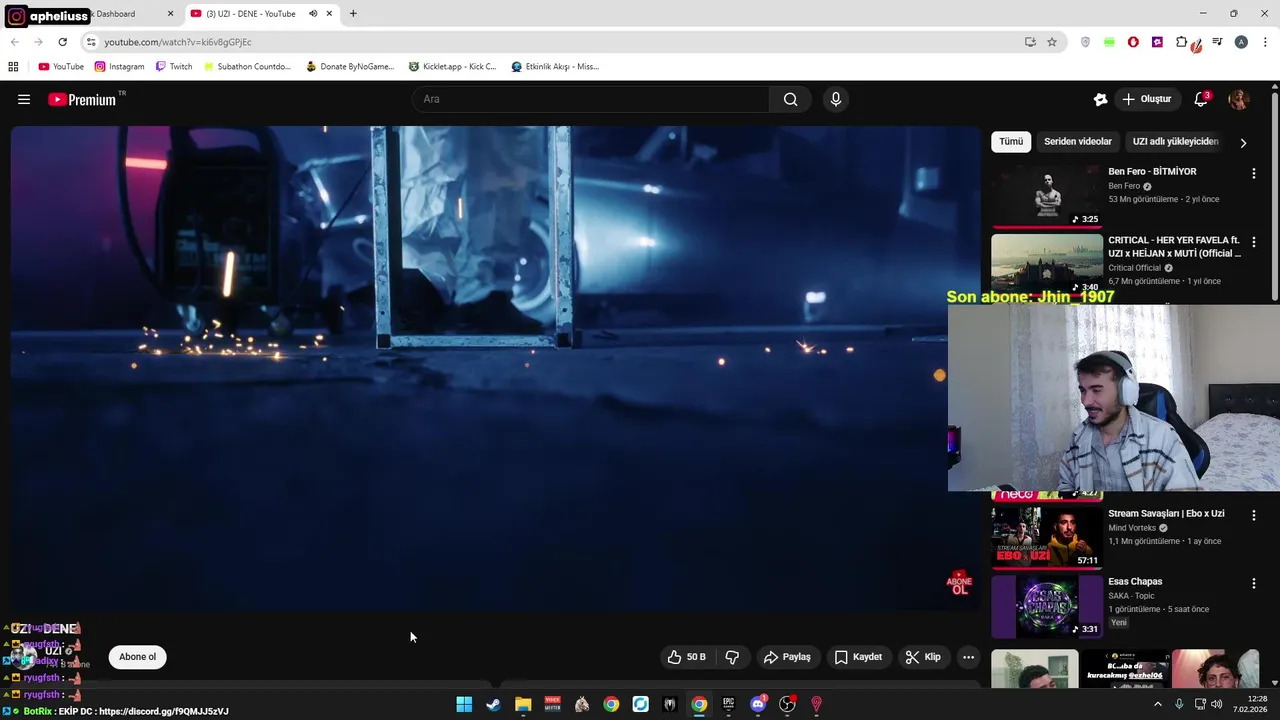Open a new browser tab

tap(353, 14)
